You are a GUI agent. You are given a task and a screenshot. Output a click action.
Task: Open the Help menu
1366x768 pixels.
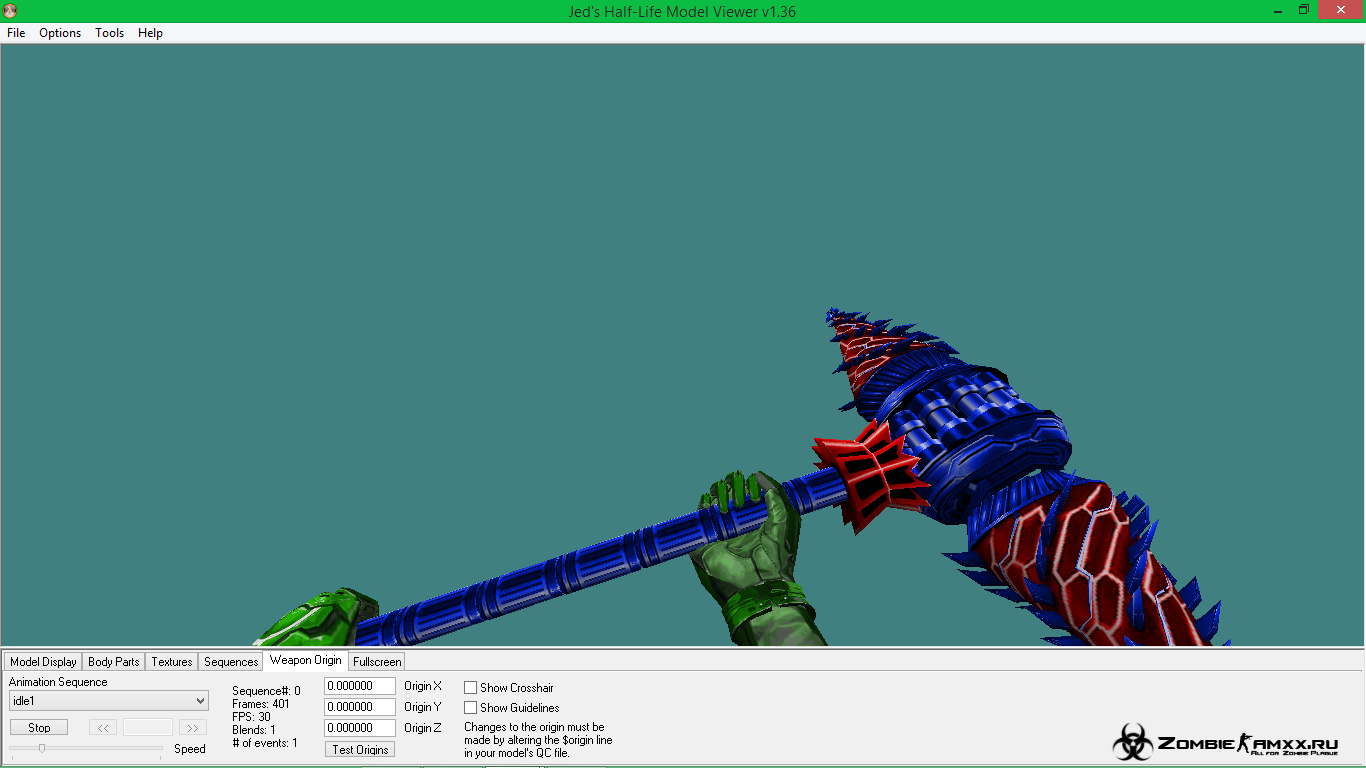pos(150,33)
